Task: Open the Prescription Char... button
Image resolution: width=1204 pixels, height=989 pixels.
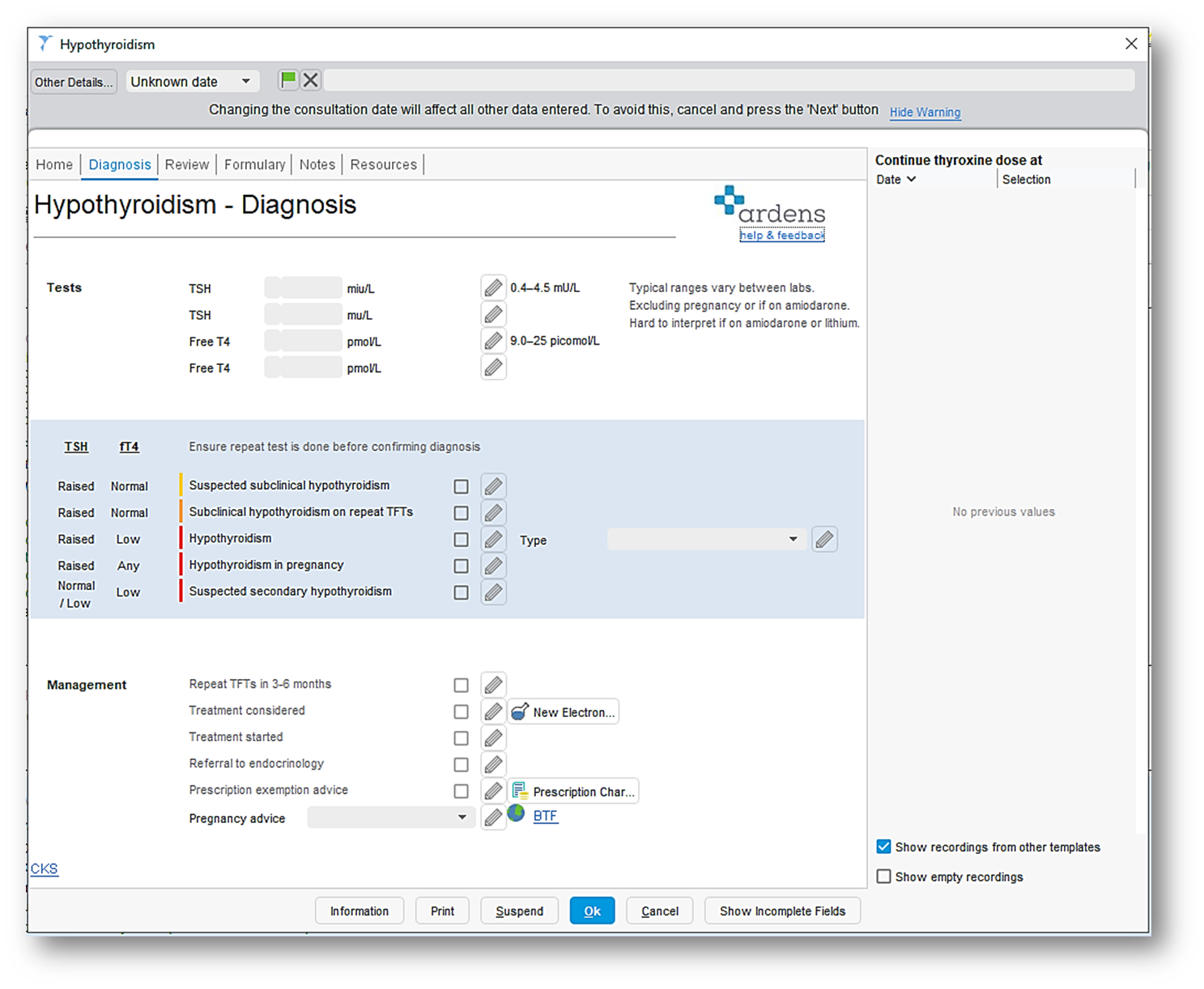Action: pos(573,791)
